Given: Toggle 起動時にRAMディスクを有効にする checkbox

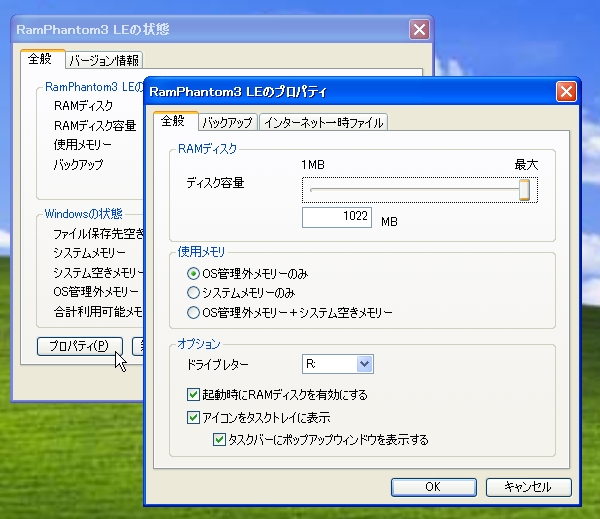Looking at the screenshot, I should [277, 394].
